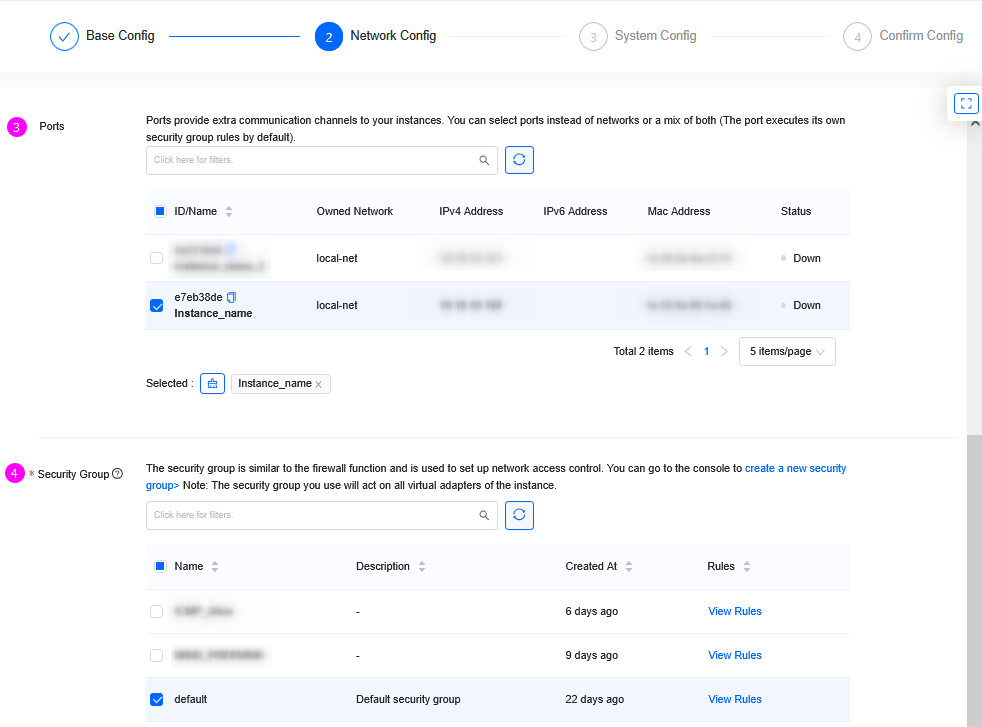This screenshot has width=982, height=727.
Task: Open create a new security group link
Action: click(x=795, y=468)
